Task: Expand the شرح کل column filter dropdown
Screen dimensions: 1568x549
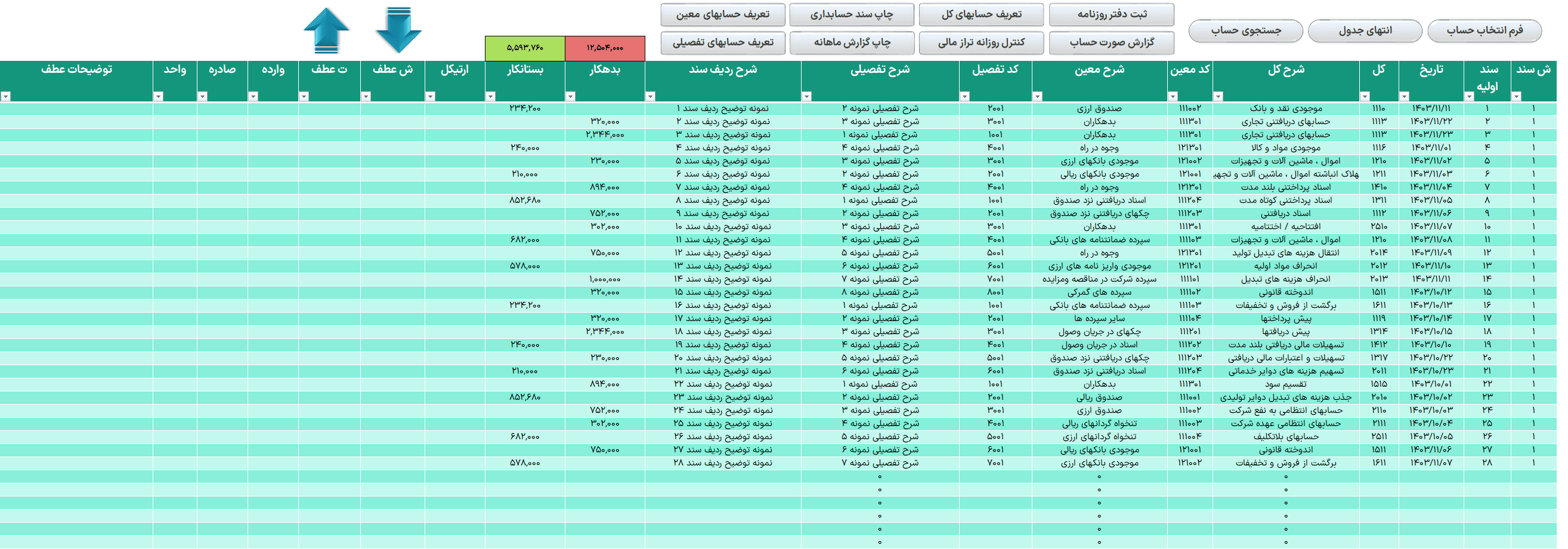Action: pos(1218,96)
